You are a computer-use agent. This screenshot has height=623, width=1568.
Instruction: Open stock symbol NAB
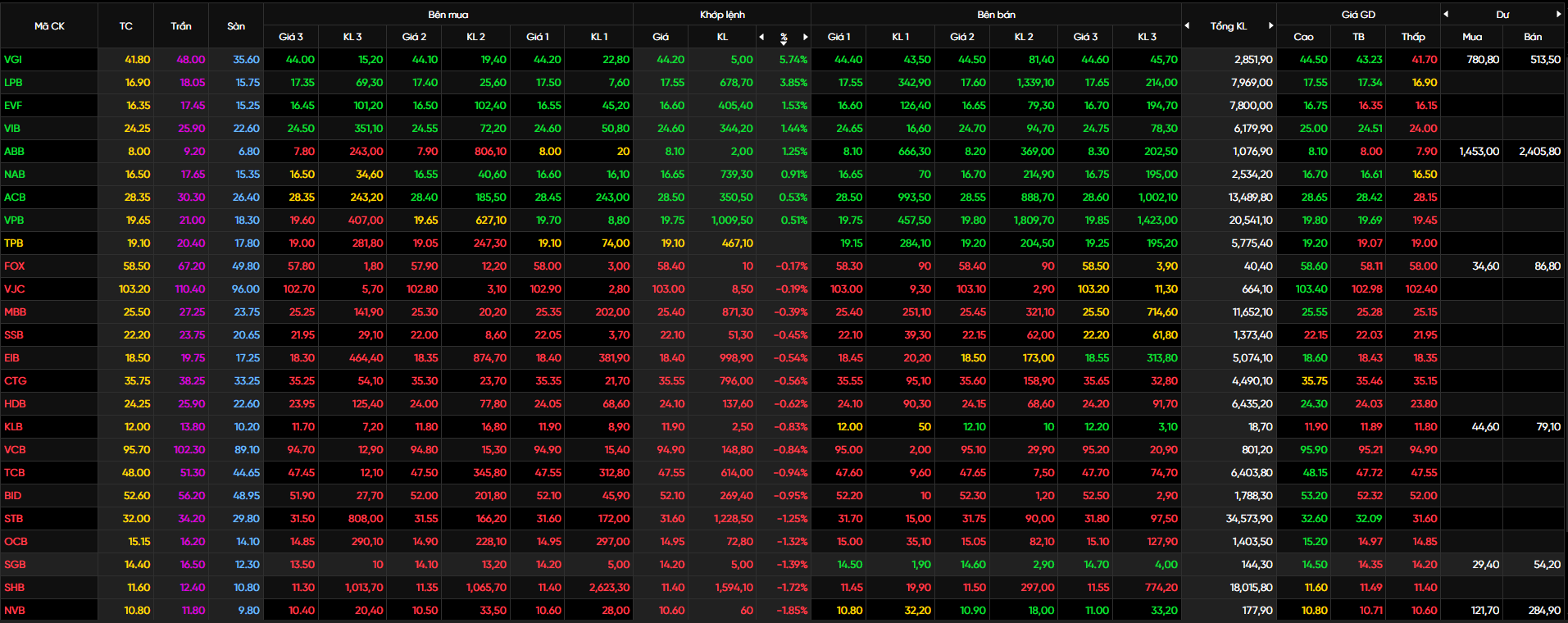pos(14,175)
